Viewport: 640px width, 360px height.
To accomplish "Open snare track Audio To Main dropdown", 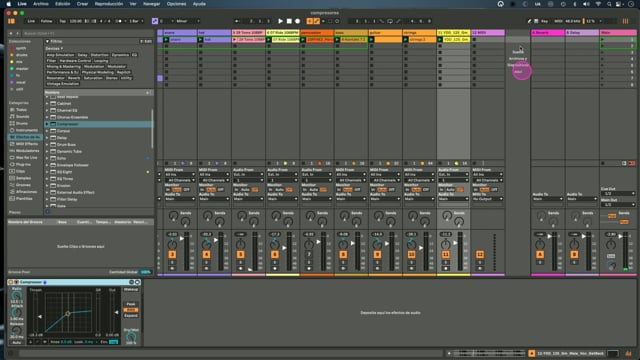I will 180,199.
